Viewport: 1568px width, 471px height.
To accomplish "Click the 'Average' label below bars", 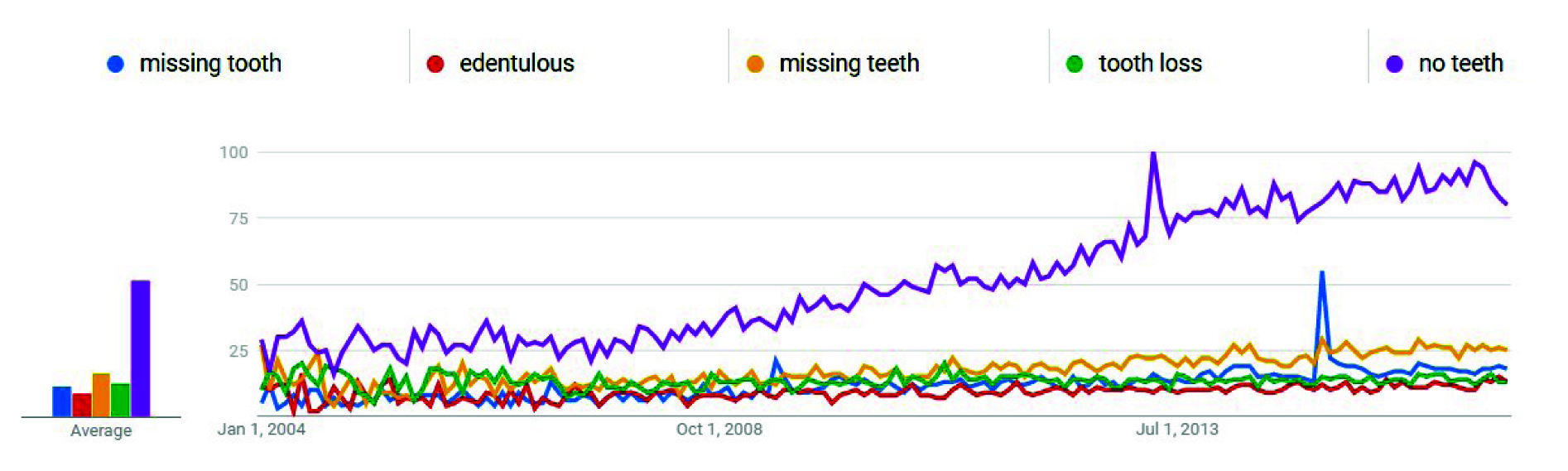I will point(101,430).
